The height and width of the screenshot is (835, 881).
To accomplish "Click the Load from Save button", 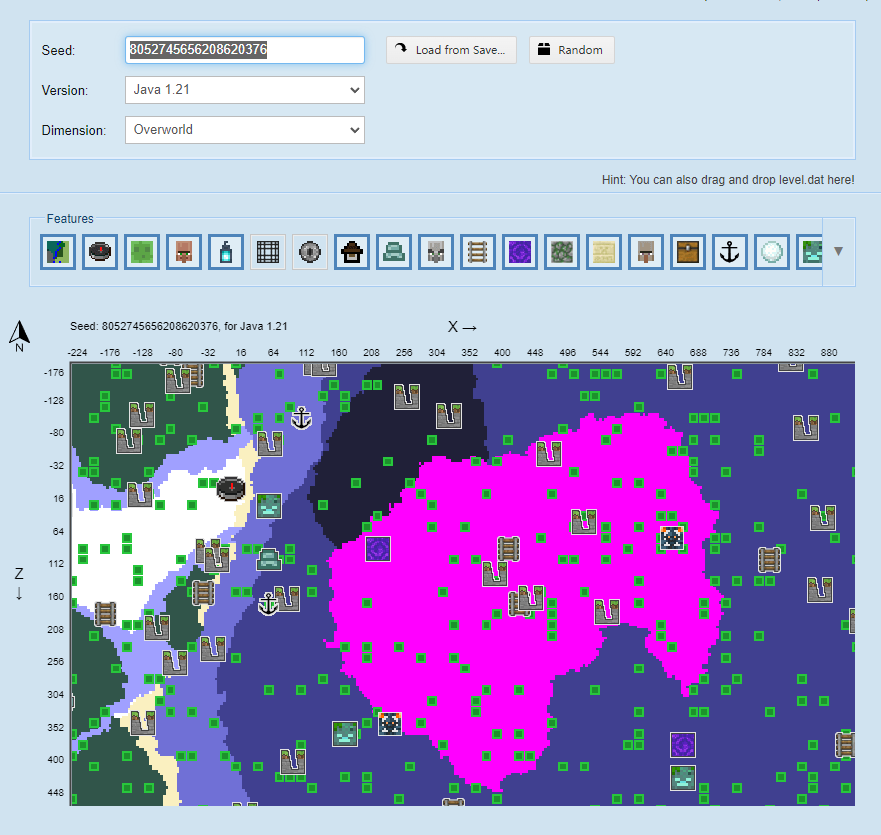I will click(451, 50).
